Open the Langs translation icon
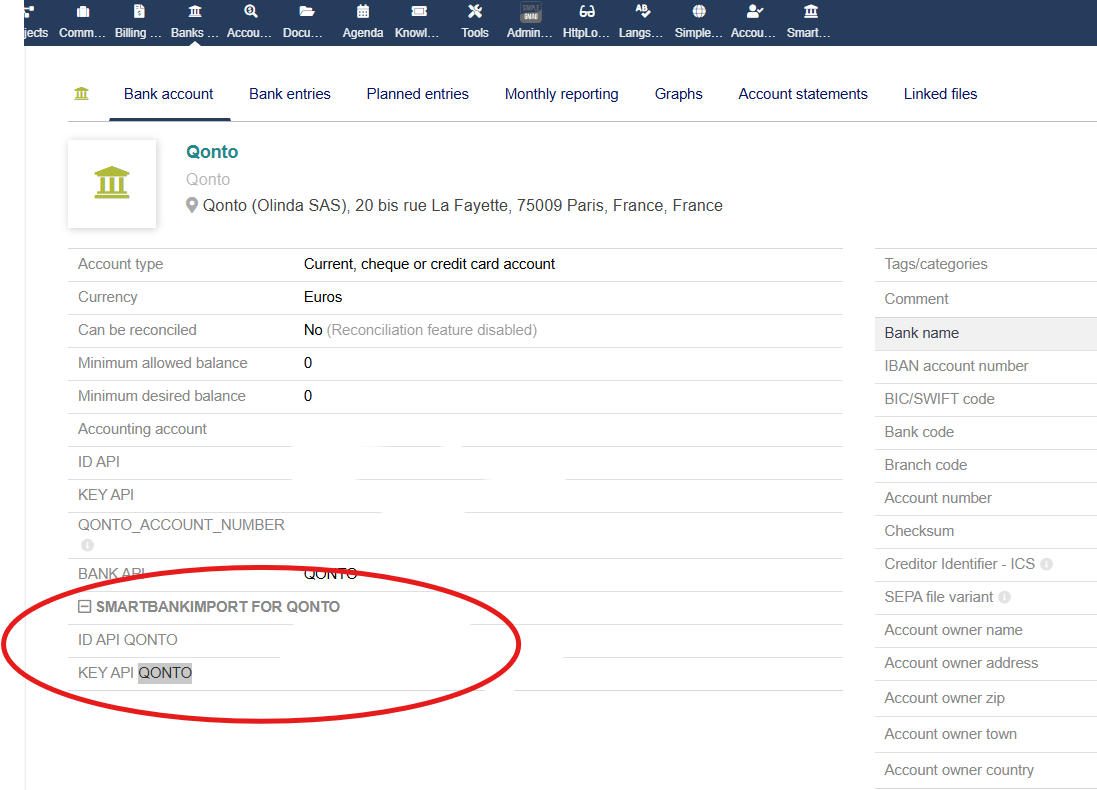 click(x=643, y=12)
